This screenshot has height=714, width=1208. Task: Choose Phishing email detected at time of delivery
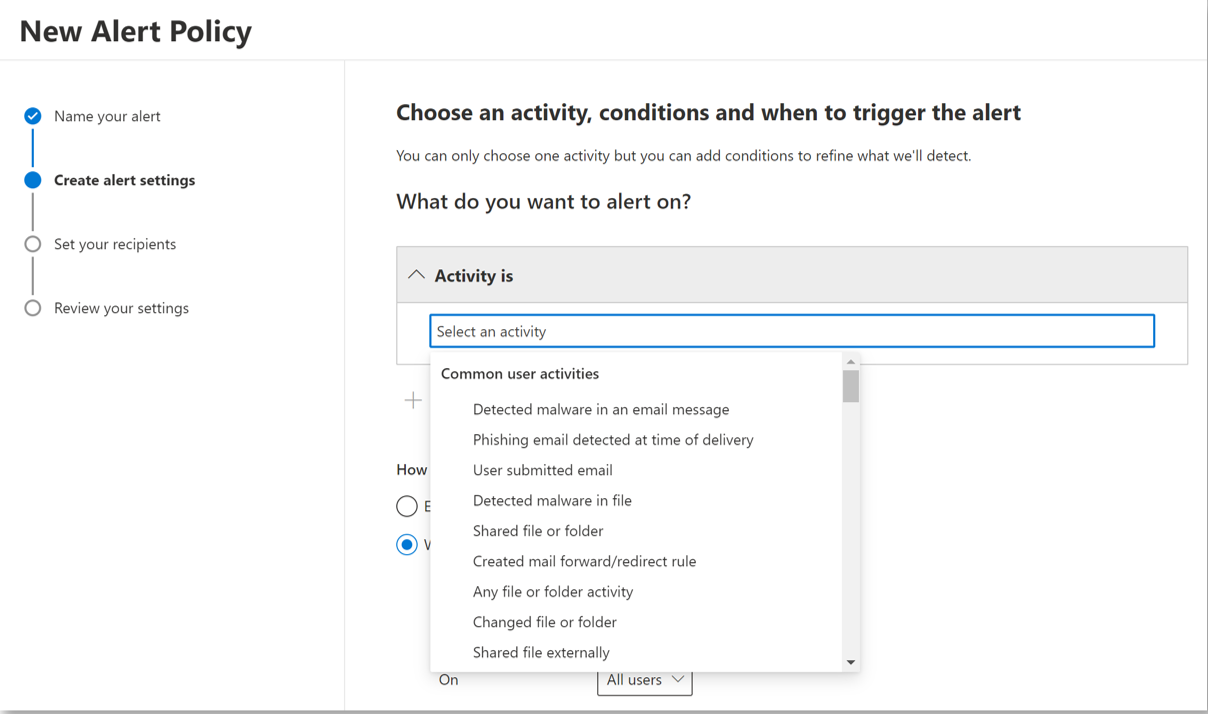613,440
